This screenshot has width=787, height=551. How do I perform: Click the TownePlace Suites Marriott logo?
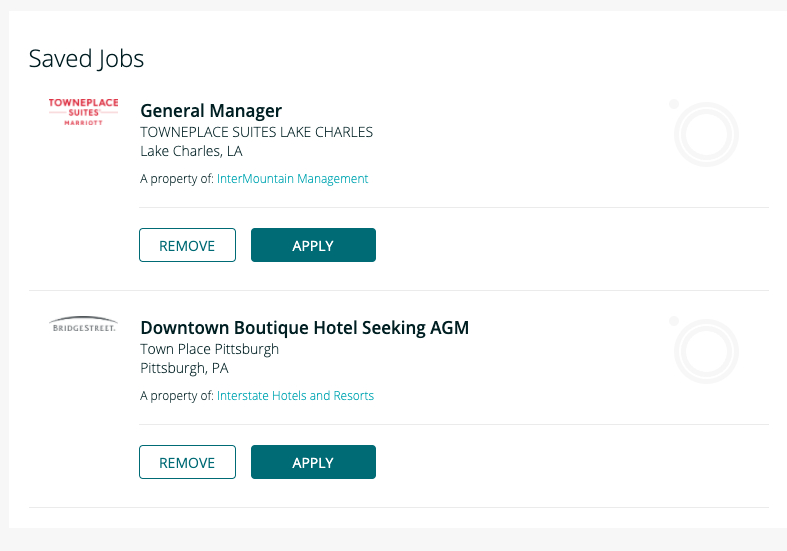84,111
